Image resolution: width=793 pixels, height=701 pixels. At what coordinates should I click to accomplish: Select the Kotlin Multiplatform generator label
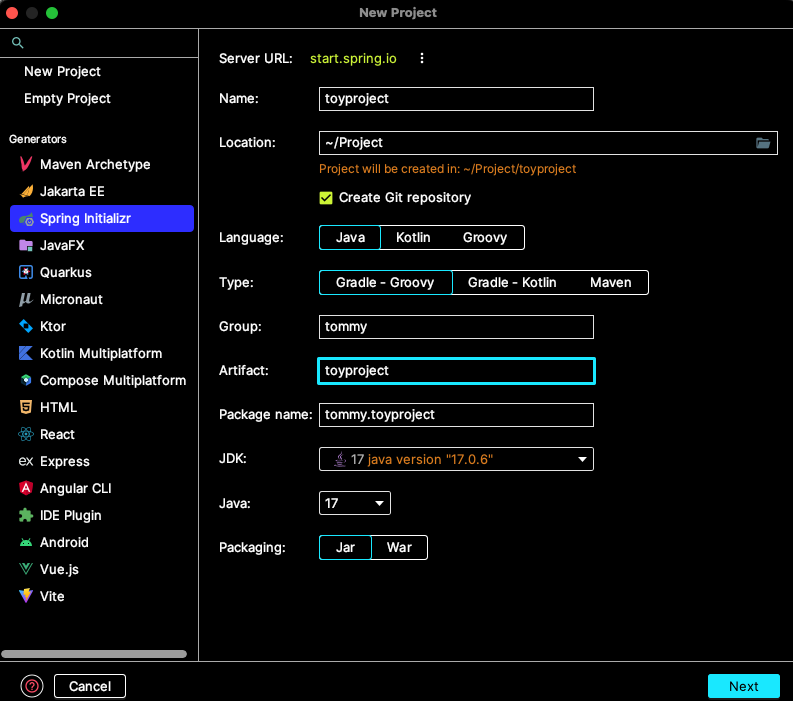pyautogui.click(x=101, y=353)
